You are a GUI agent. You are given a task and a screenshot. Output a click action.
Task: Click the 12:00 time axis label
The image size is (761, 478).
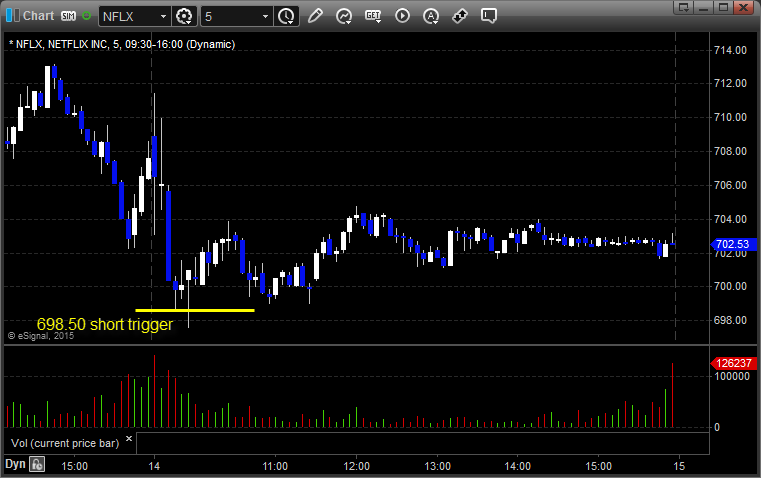pos(356,466)
